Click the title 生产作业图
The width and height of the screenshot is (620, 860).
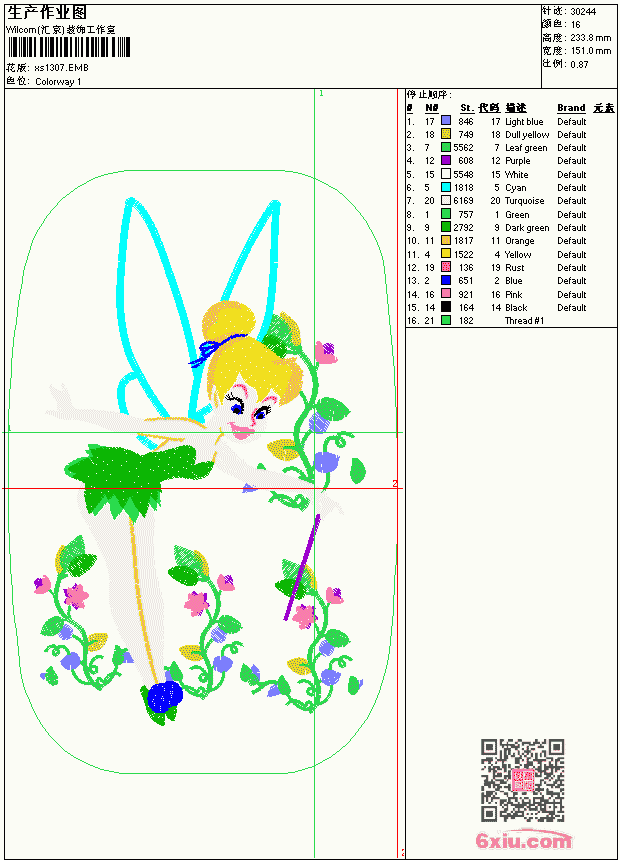(47, 13)
